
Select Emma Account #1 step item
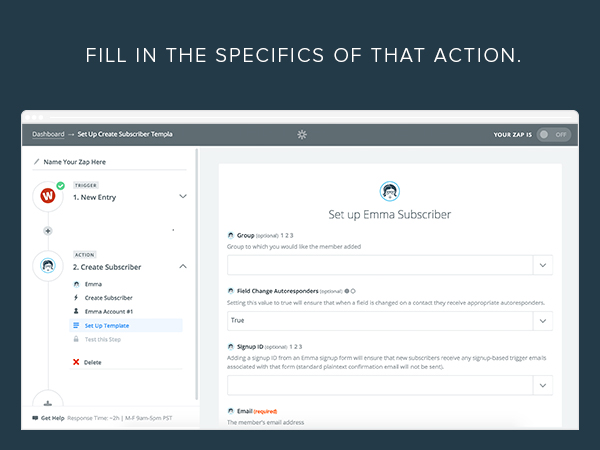[x=109, y=311]
